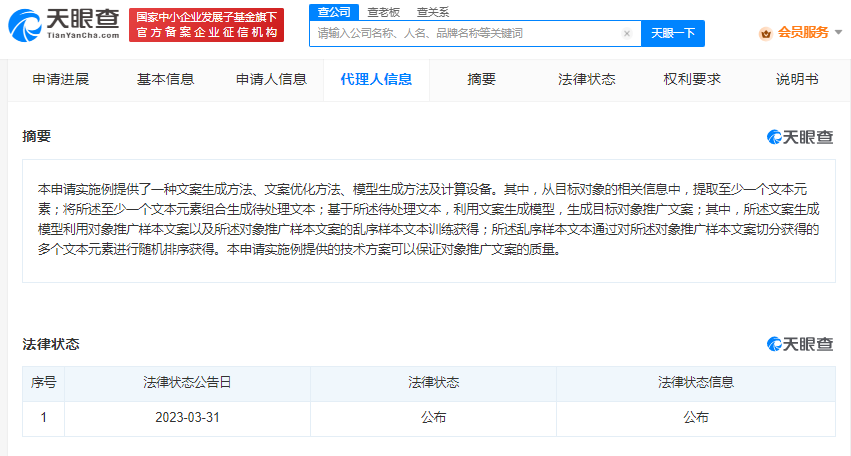
Task: Open the 申请进展 tab
Action: pos(60,79)
